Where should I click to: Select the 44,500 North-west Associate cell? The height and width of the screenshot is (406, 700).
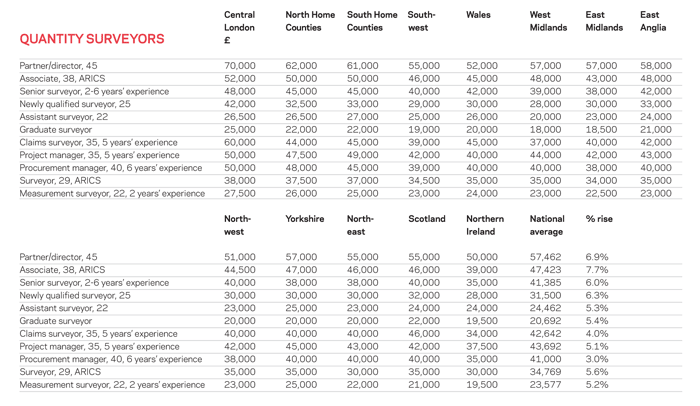240,270
